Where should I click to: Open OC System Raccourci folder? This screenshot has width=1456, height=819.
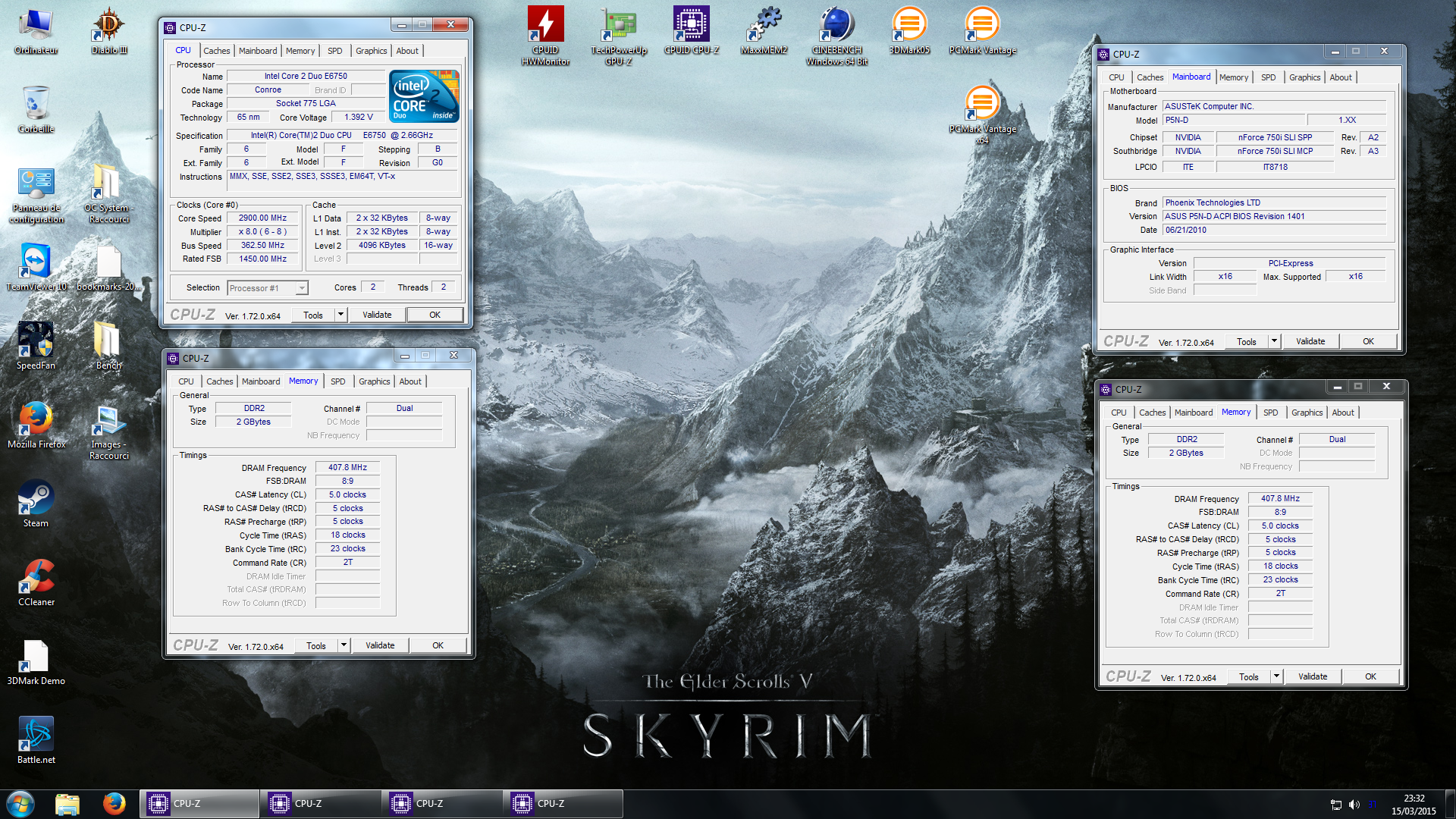[x=109, y=195]
